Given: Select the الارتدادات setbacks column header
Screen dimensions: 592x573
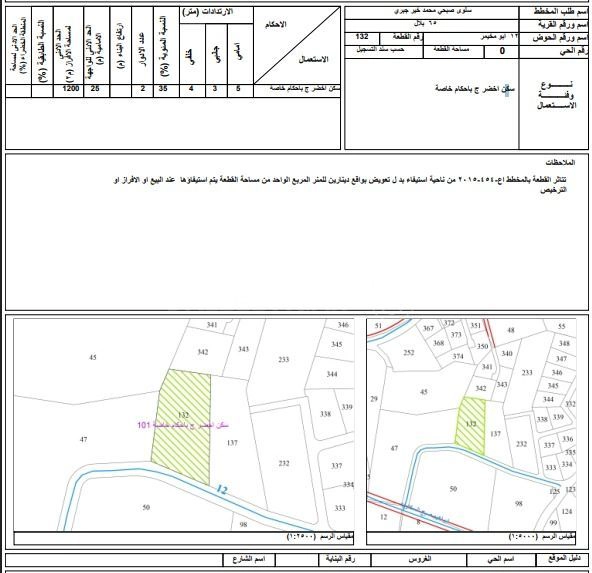Looking at the screenshot, I should (208, 12).
